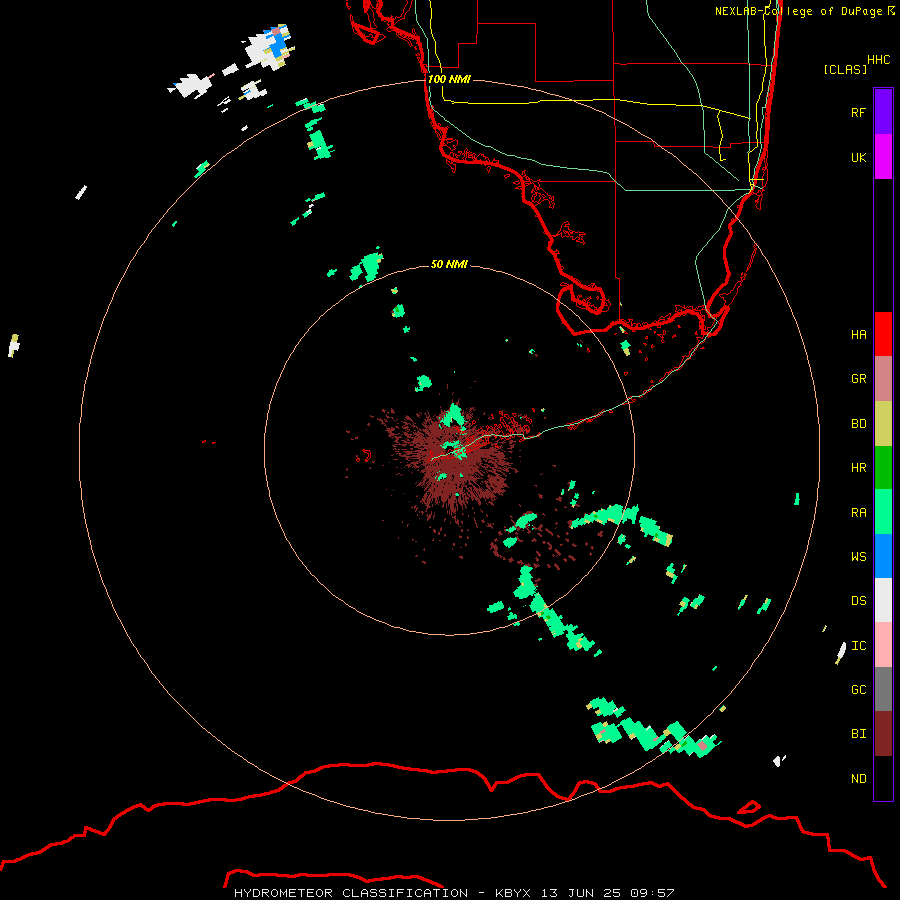Click the RF purple legend swatch
Viewport: 900px width, 900px height.
point(883,112)
